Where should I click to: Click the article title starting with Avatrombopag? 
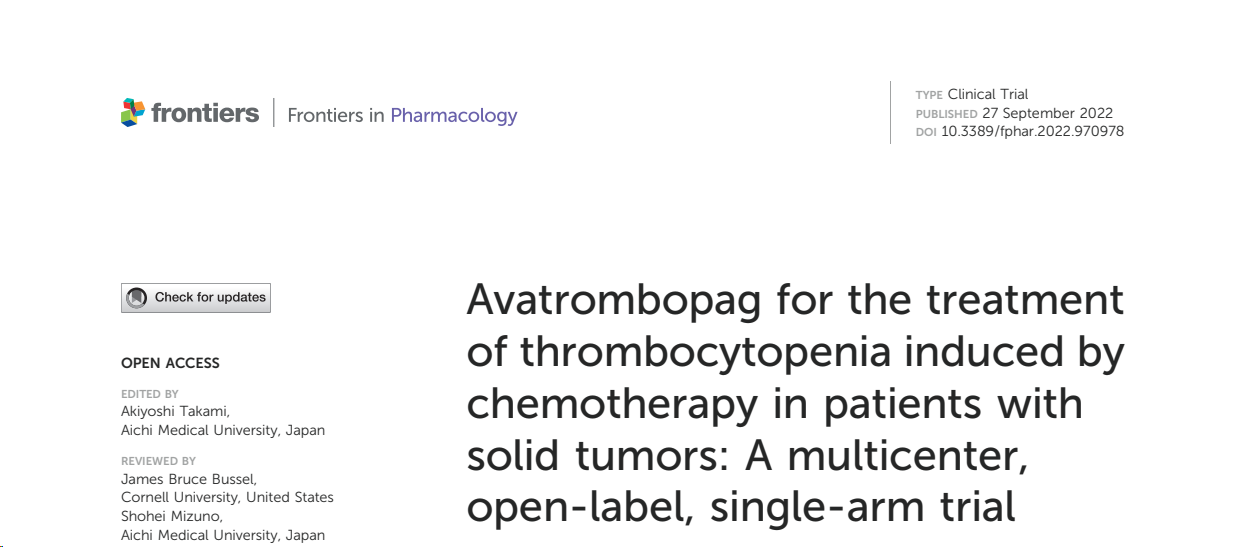795,403
